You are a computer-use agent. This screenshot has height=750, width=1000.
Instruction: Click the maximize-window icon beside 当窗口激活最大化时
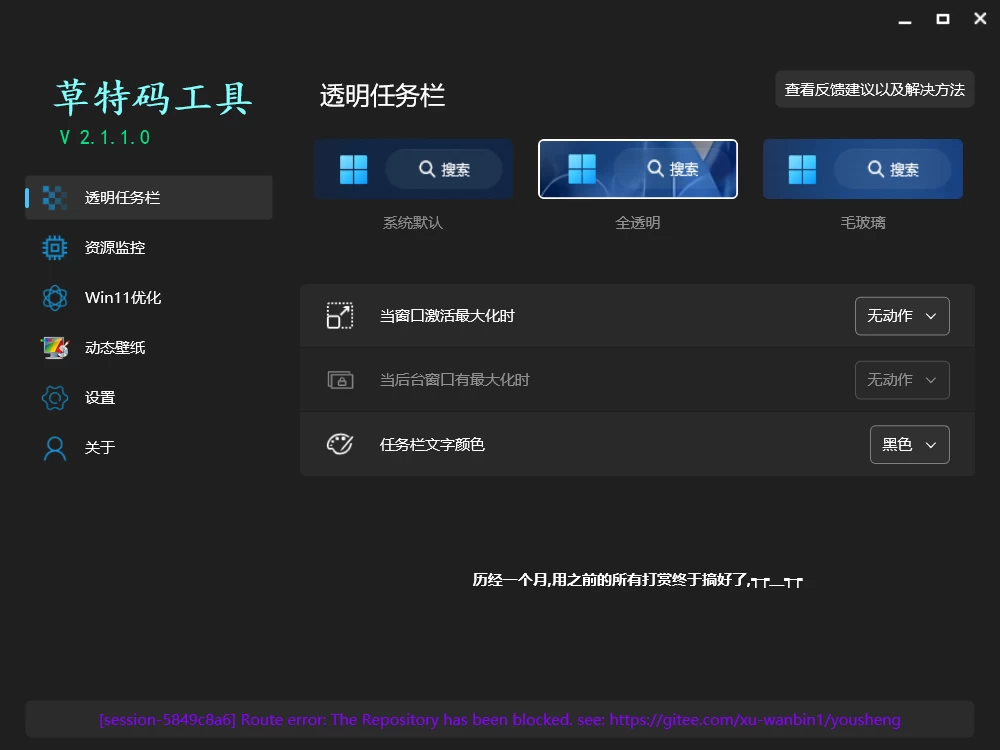coord(340,315)
